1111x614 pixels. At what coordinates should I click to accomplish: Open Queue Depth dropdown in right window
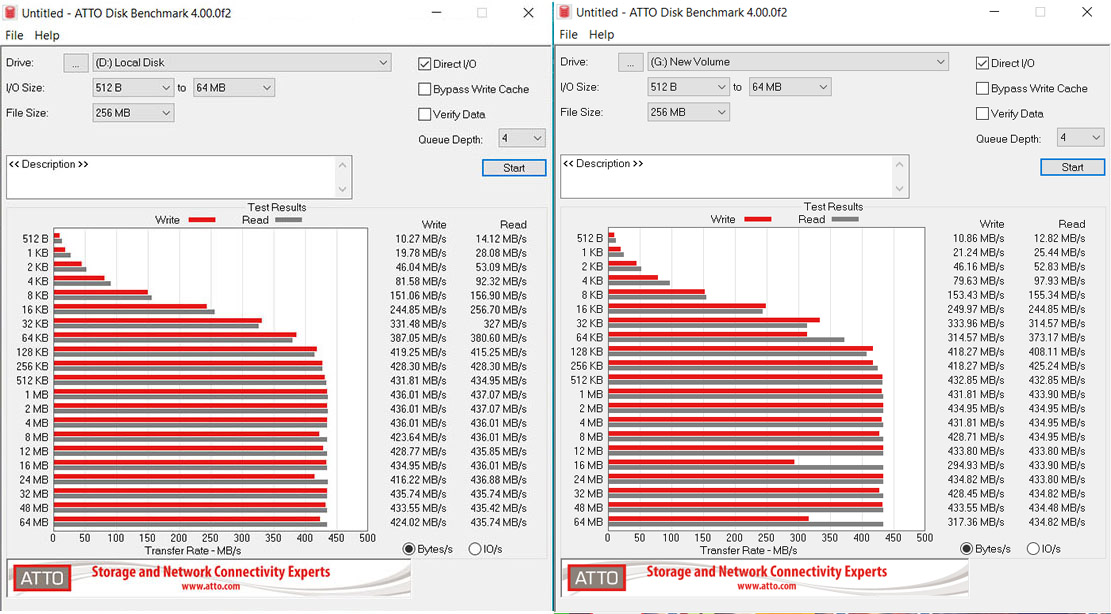pyautogui.click(x=1080, y=137)
